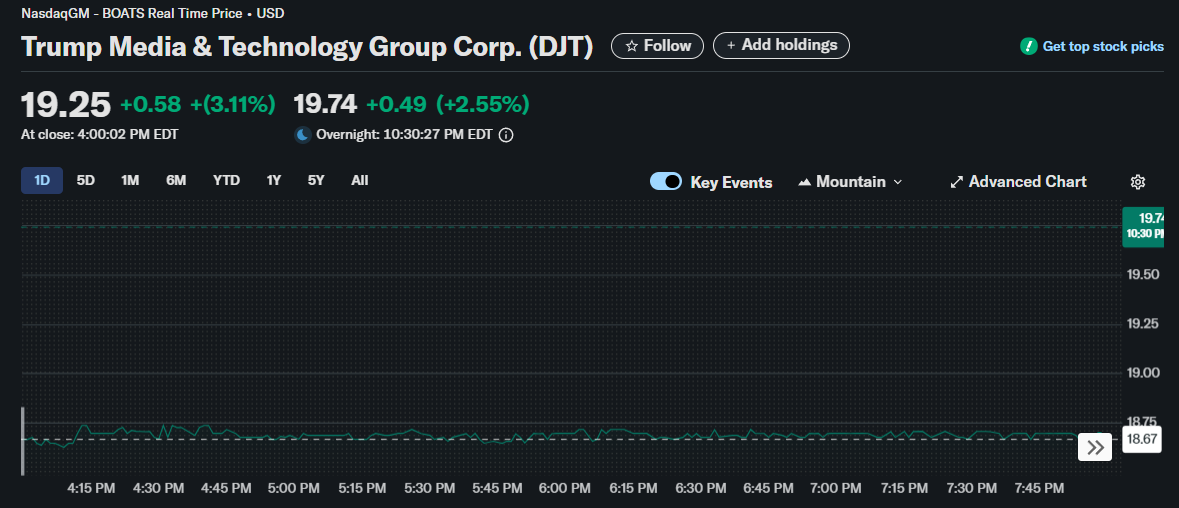Click the gray bar at the chart's left edge
This screenshot has width=1179, height=508.
coord(23,441)
